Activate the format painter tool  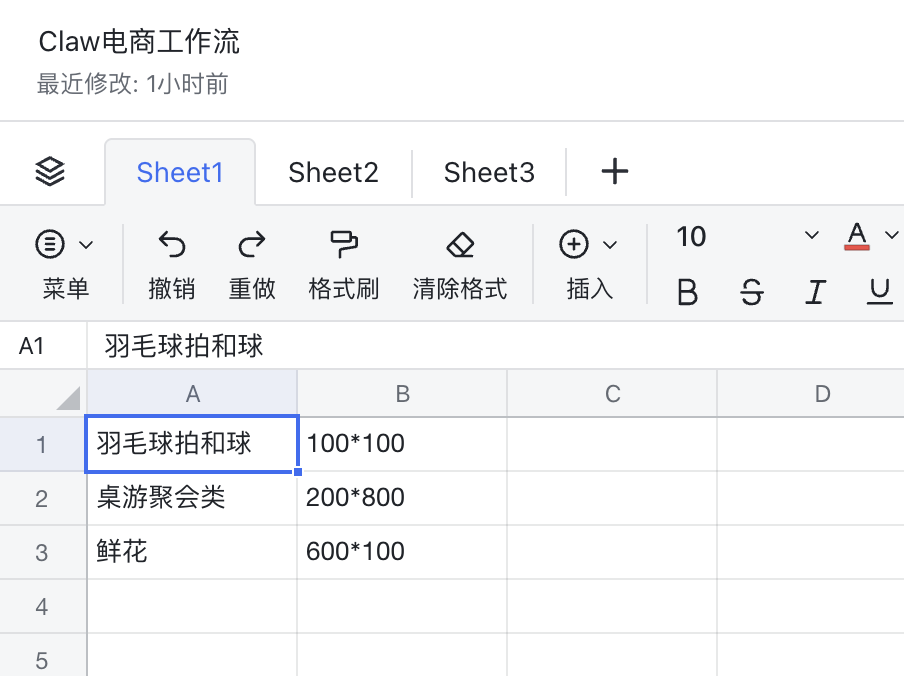coord(344,244)
